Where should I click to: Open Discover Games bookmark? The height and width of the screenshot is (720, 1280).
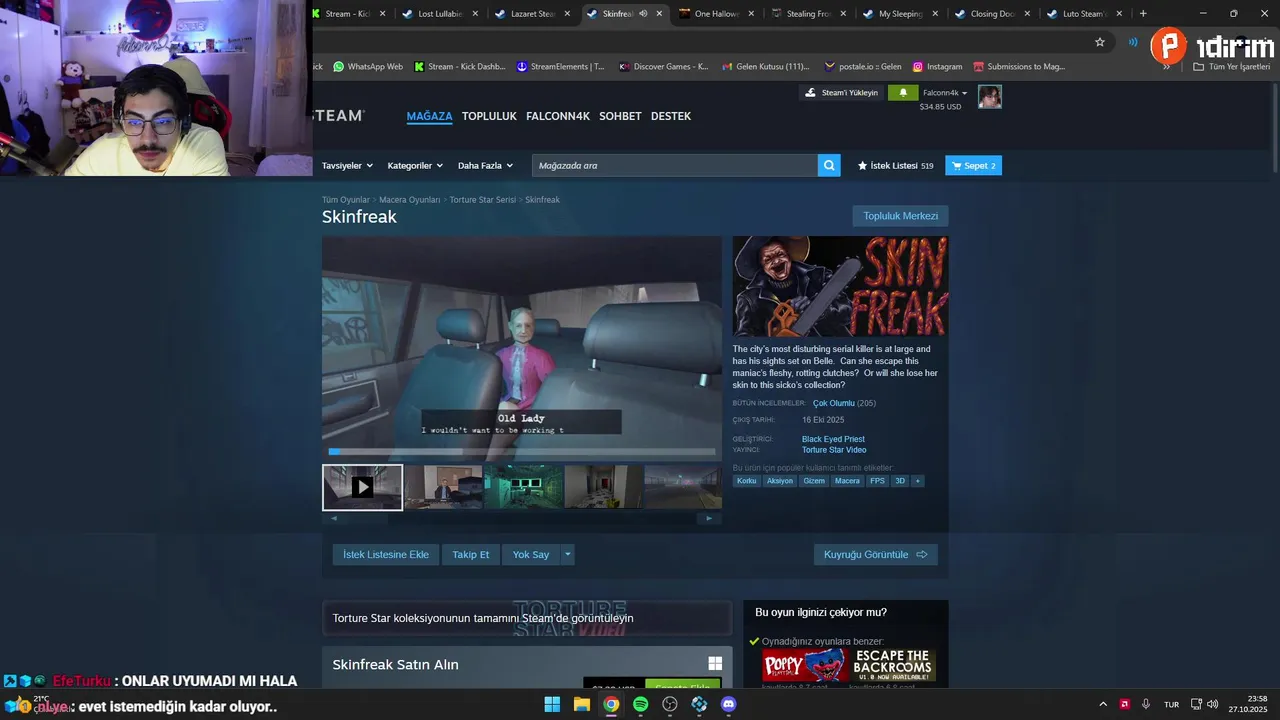click(664, 67)
